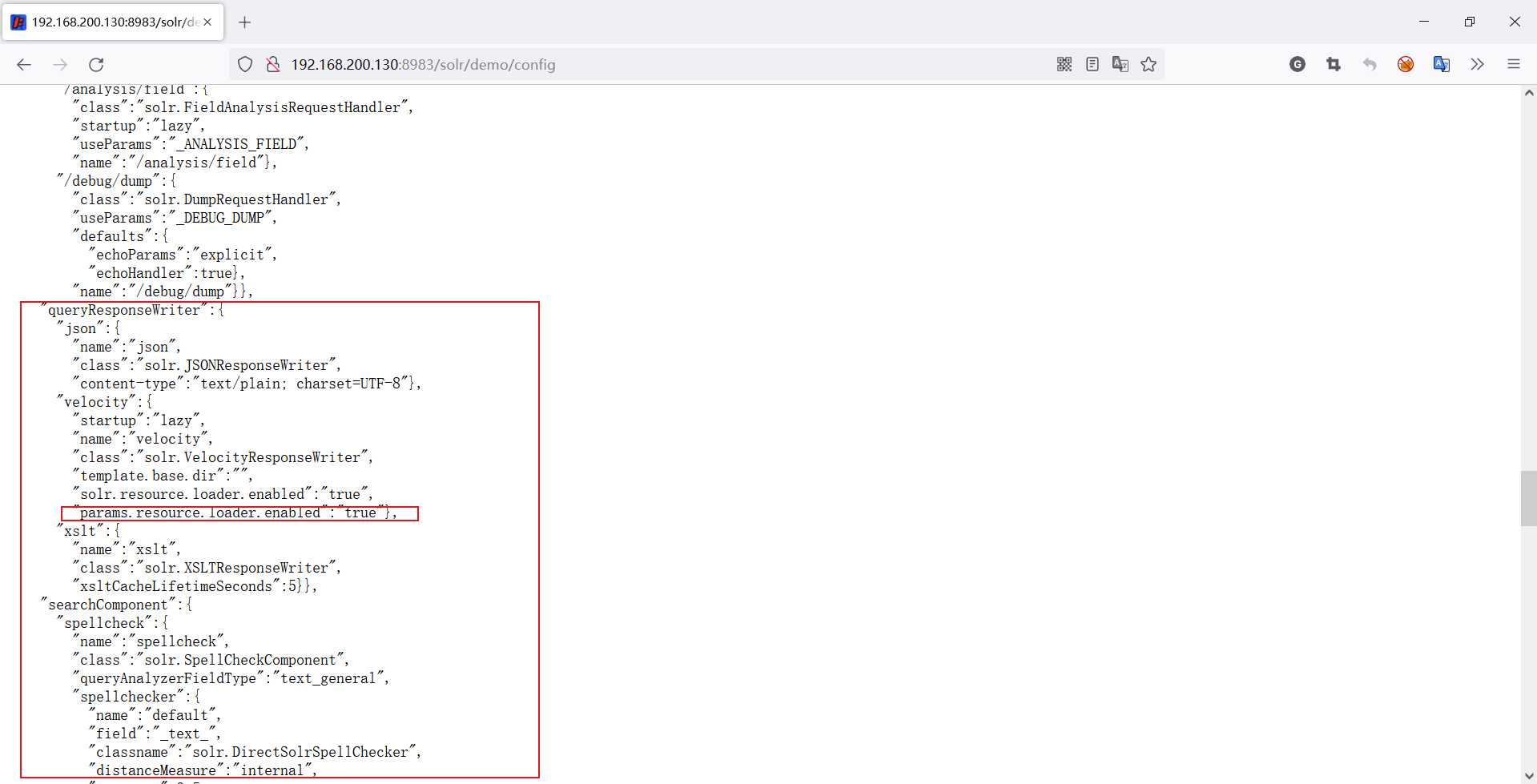Image resolution: width=1537 pixels, height=784 pixels.
Task: Toggle reader view icon
Action: (x=1092, y=65)
